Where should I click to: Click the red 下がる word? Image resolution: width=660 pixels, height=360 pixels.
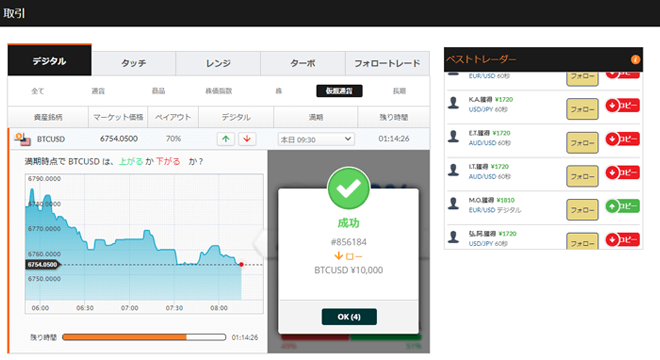tap(168, 161)
